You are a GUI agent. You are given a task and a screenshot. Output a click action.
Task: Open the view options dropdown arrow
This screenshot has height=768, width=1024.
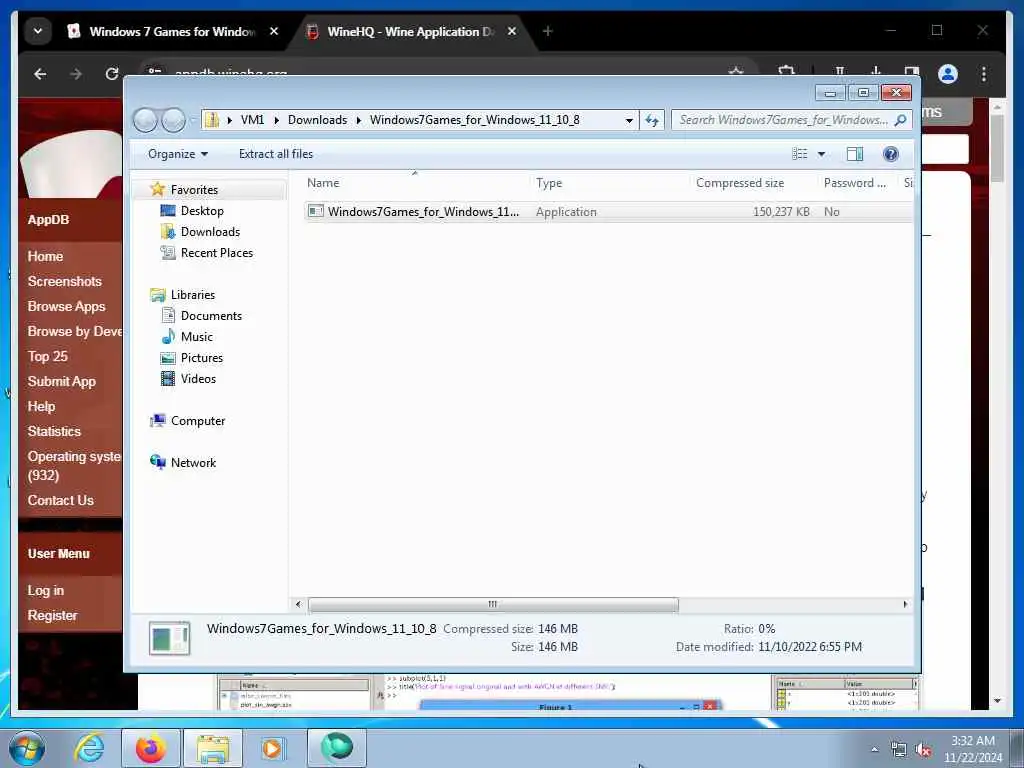(822, 154)
